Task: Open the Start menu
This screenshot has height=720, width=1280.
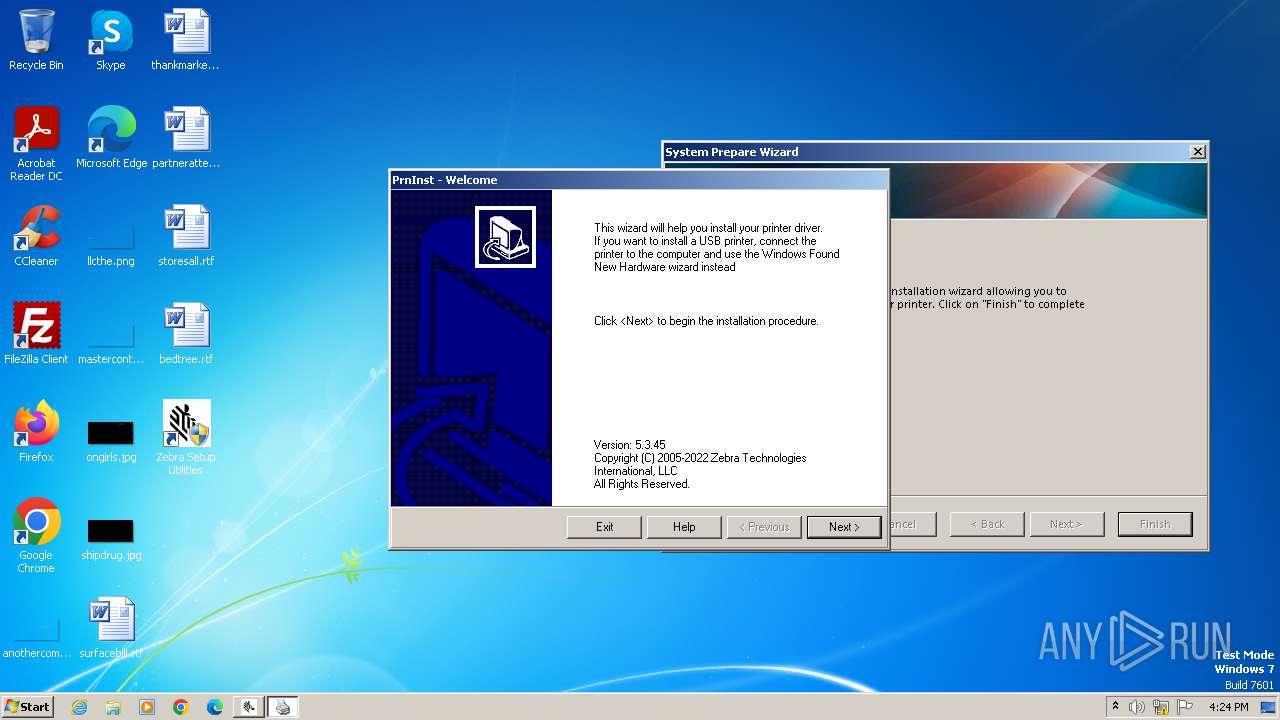Action: tap(28, 707)
